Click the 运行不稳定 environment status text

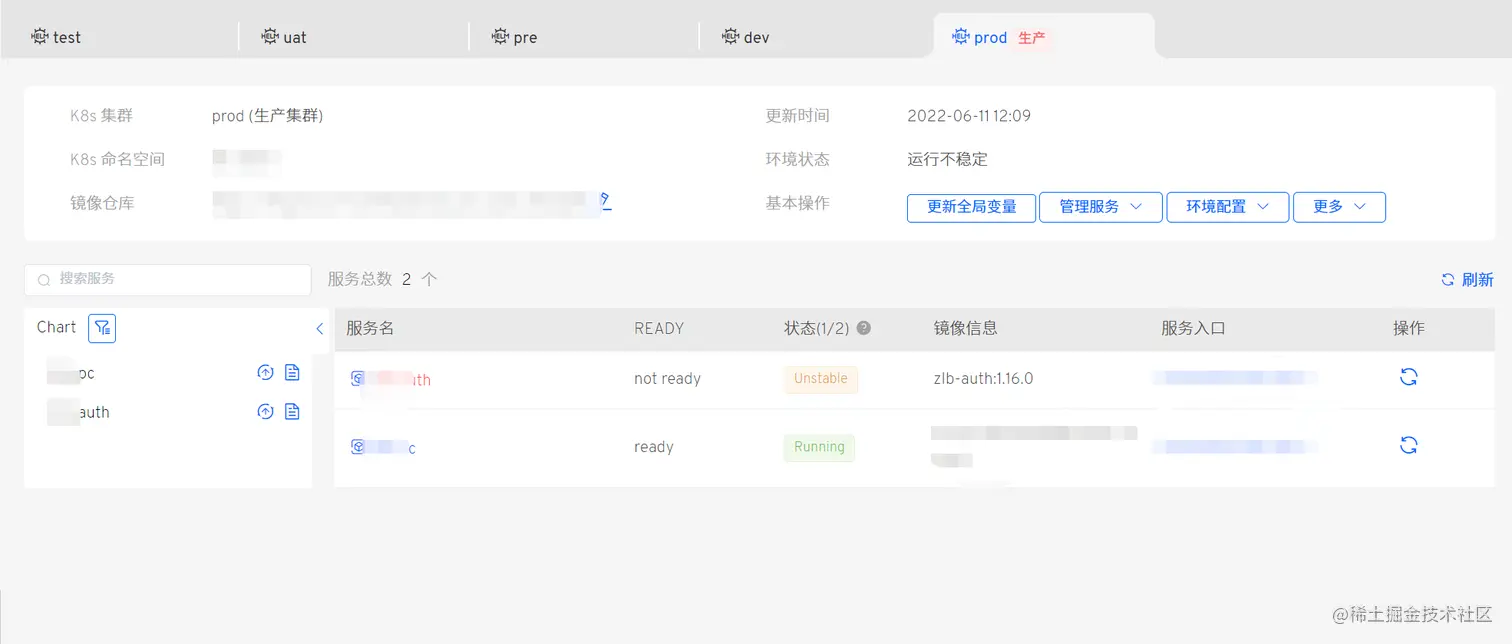pos(947,159)
